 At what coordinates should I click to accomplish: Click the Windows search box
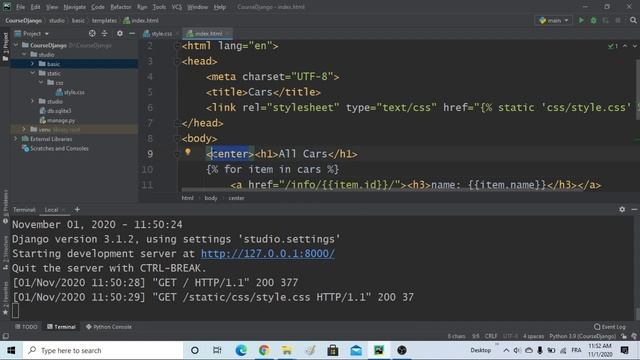[x=103, y=350]
